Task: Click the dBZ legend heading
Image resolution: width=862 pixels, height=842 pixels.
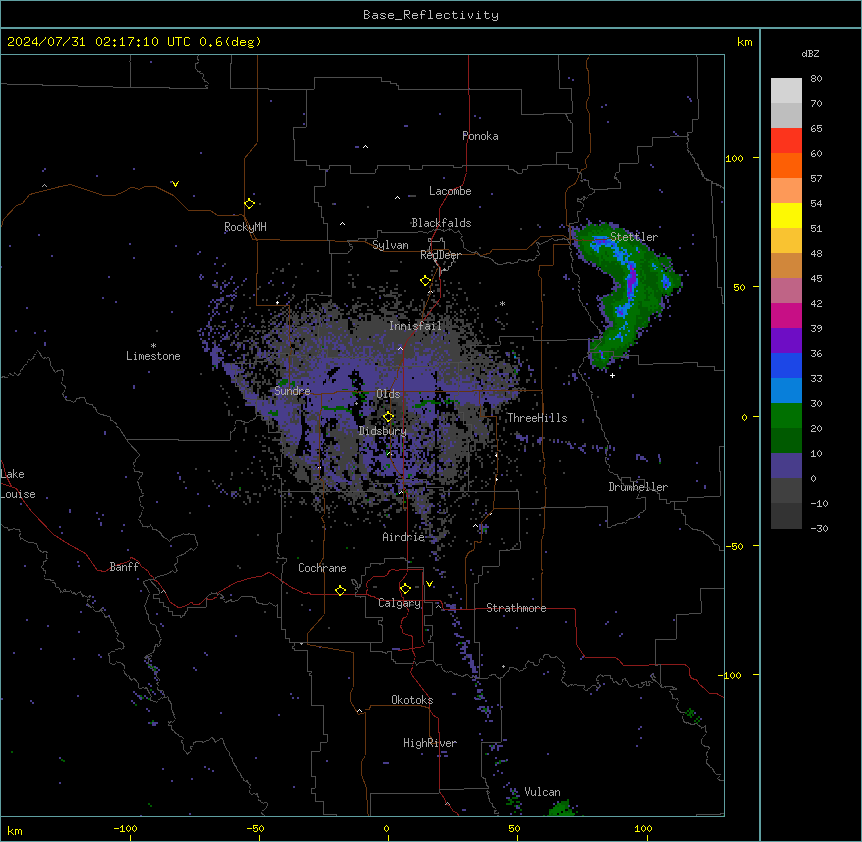Action: coord(810,54)
